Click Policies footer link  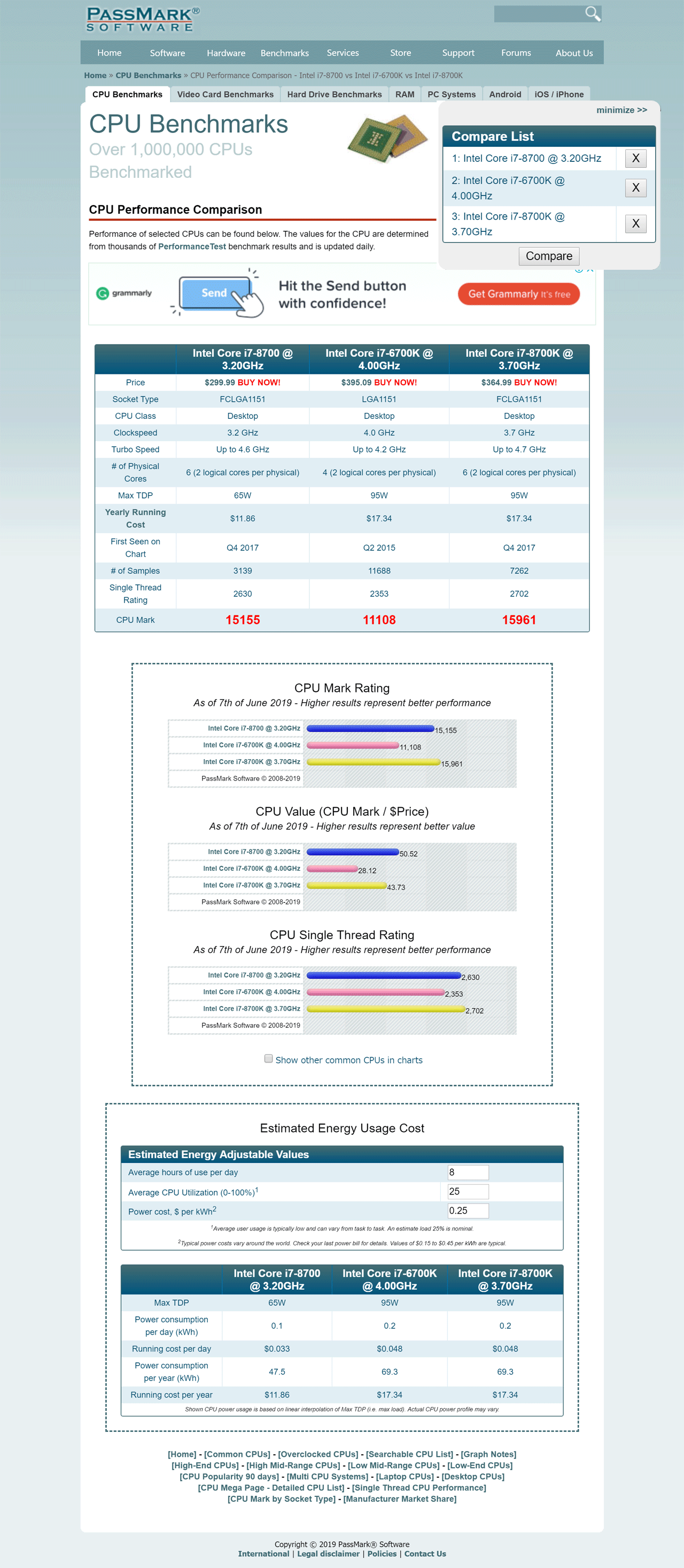(382, 1554)
